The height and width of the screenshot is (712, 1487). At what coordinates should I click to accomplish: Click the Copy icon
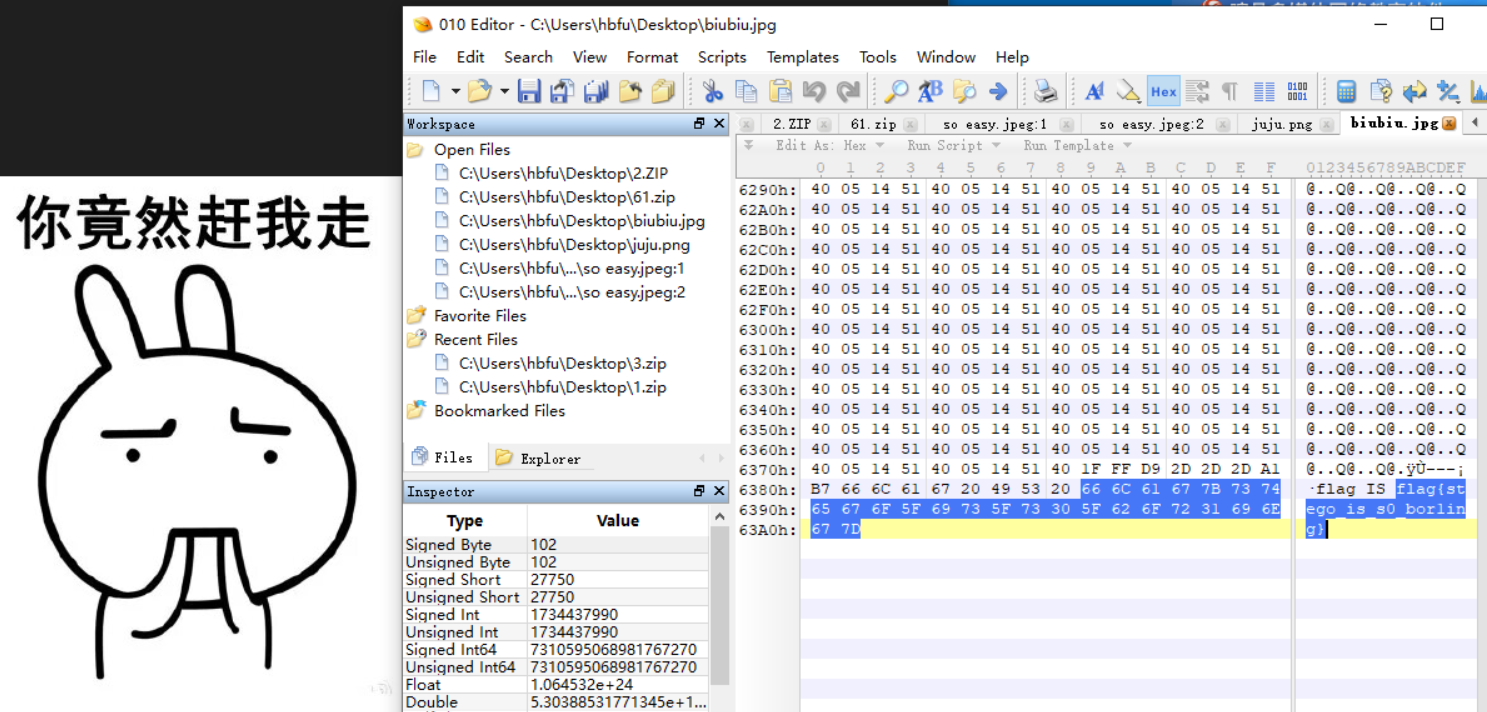(x=746, y=92)
